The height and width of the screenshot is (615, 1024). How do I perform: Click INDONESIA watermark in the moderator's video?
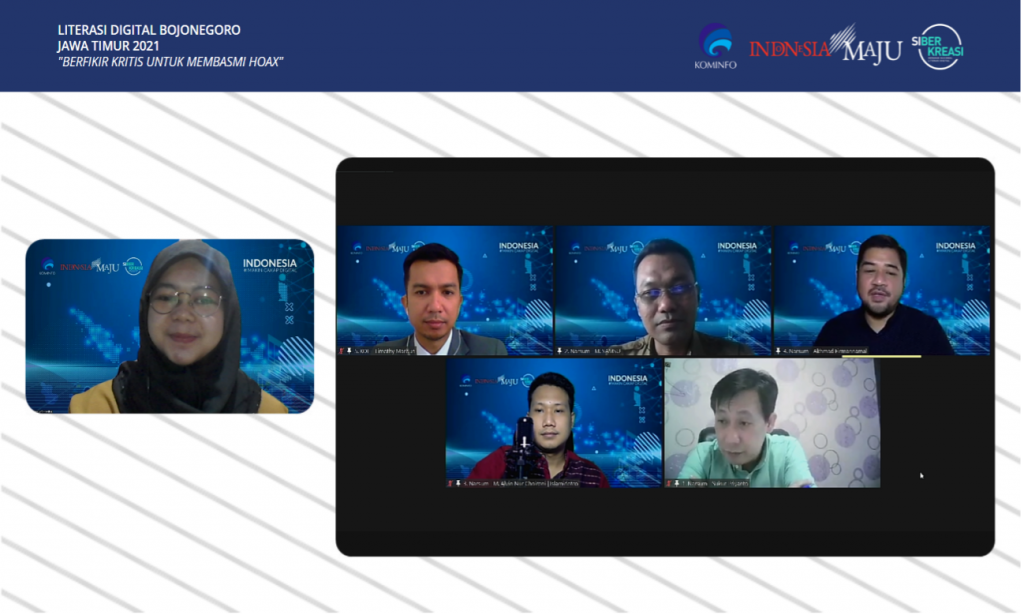[269, 265]
